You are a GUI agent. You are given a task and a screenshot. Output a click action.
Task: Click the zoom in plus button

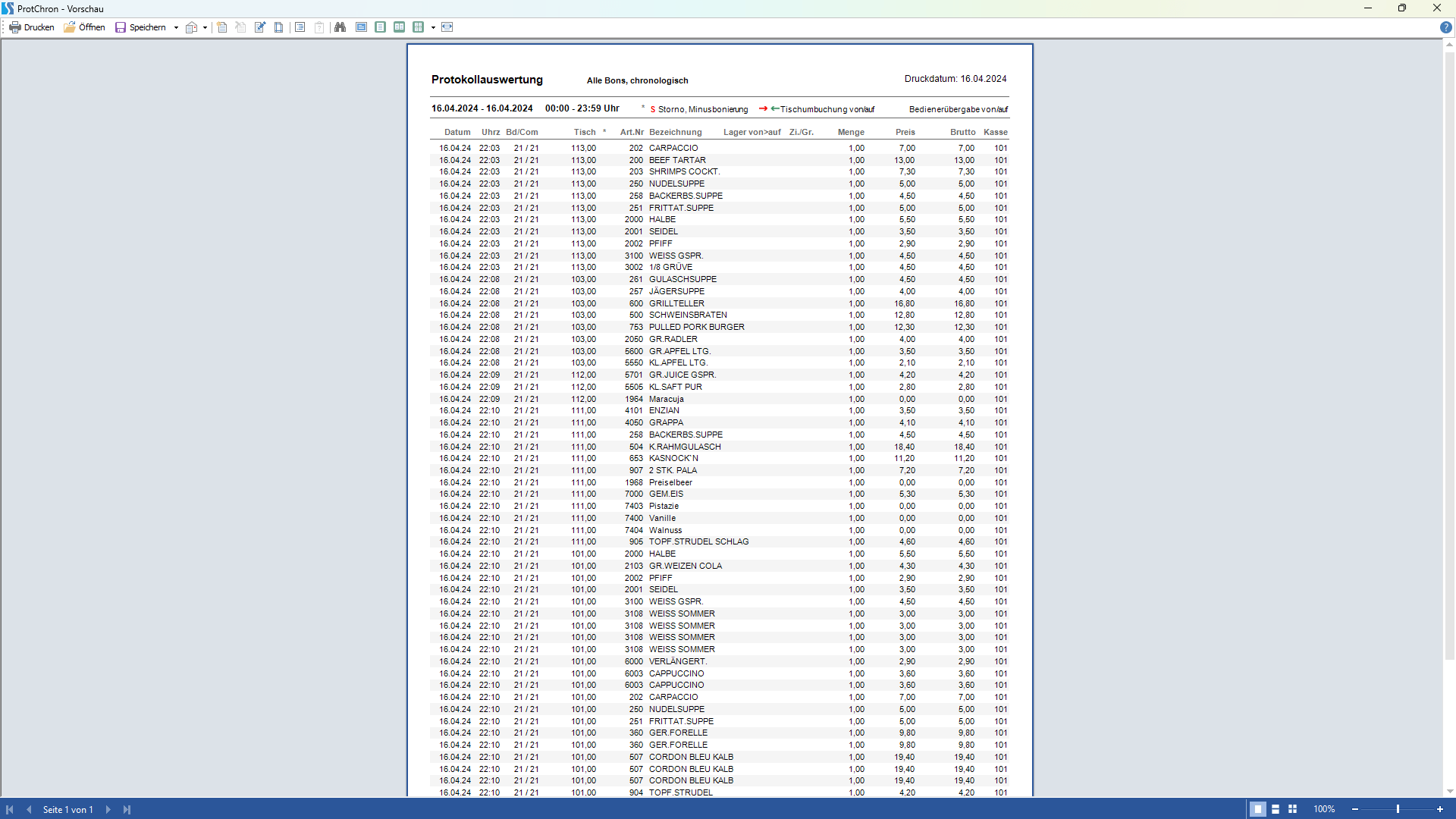1440,809
